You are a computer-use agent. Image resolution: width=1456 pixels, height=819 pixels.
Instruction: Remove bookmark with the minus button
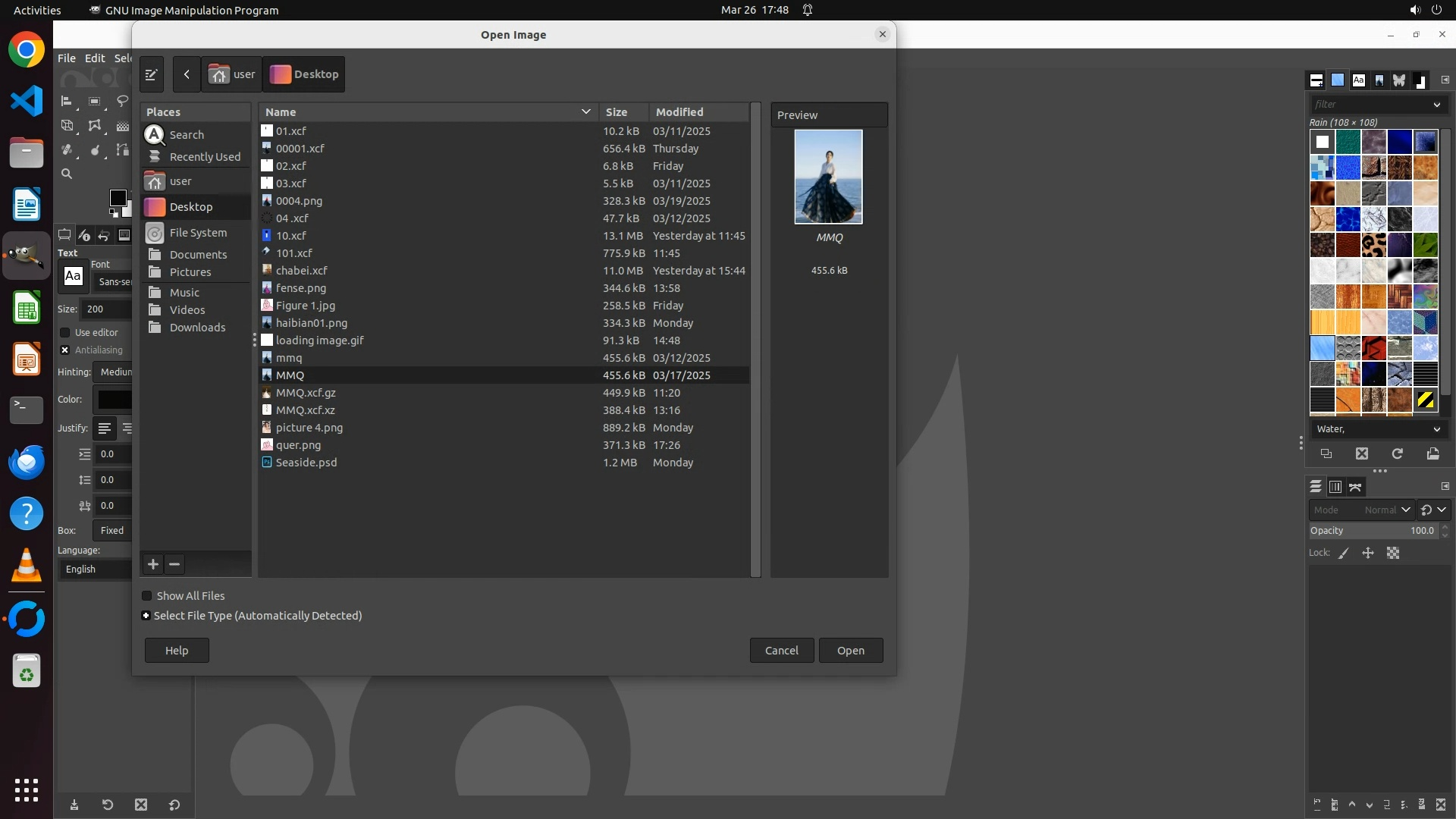pos(174,564)
